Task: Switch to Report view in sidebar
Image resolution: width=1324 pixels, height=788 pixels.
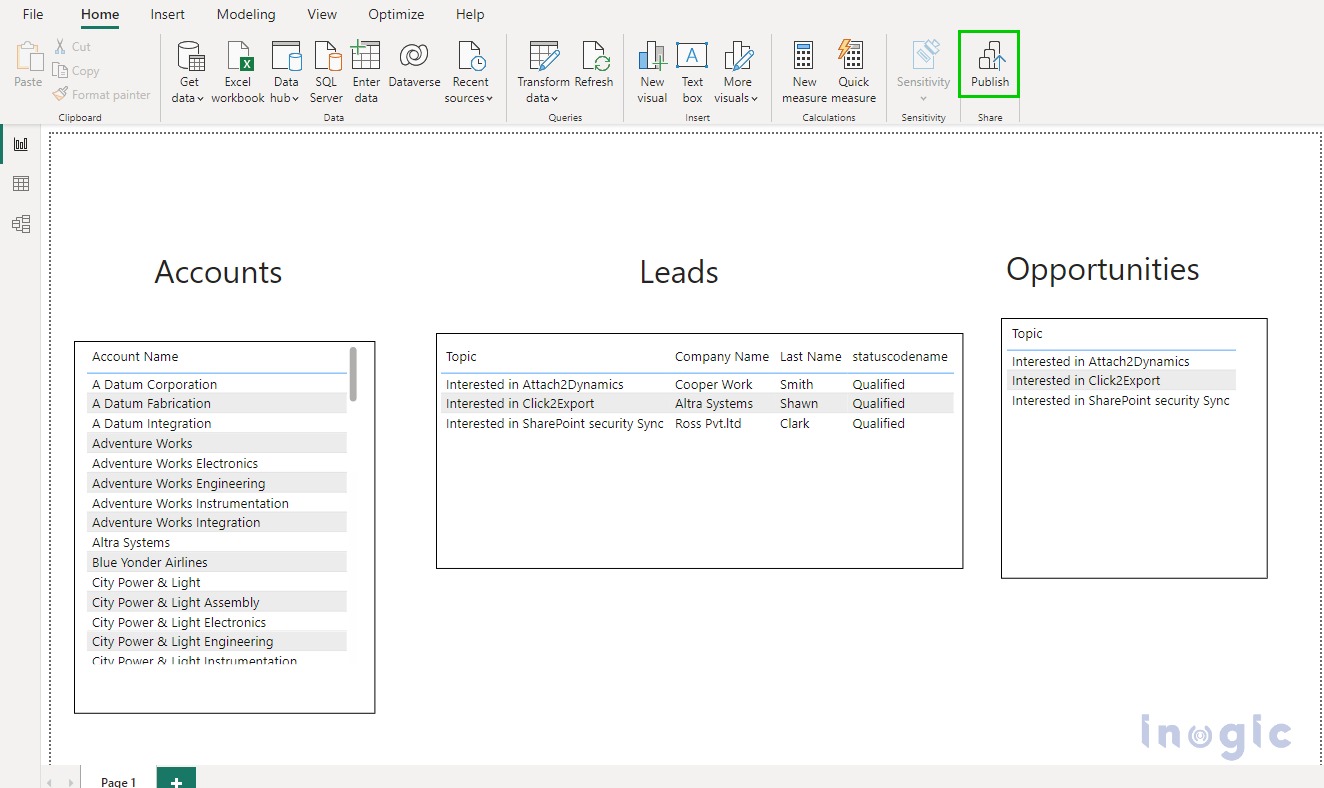Action: (x=21, y=144)
